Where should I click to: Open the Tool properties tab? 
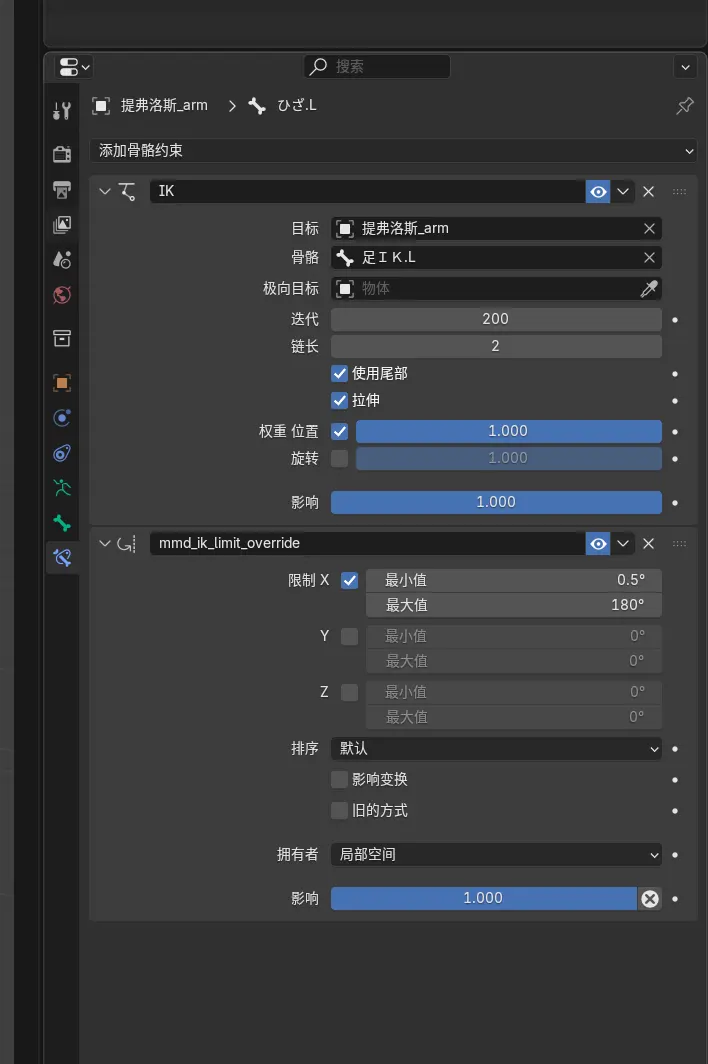(62, 111)
